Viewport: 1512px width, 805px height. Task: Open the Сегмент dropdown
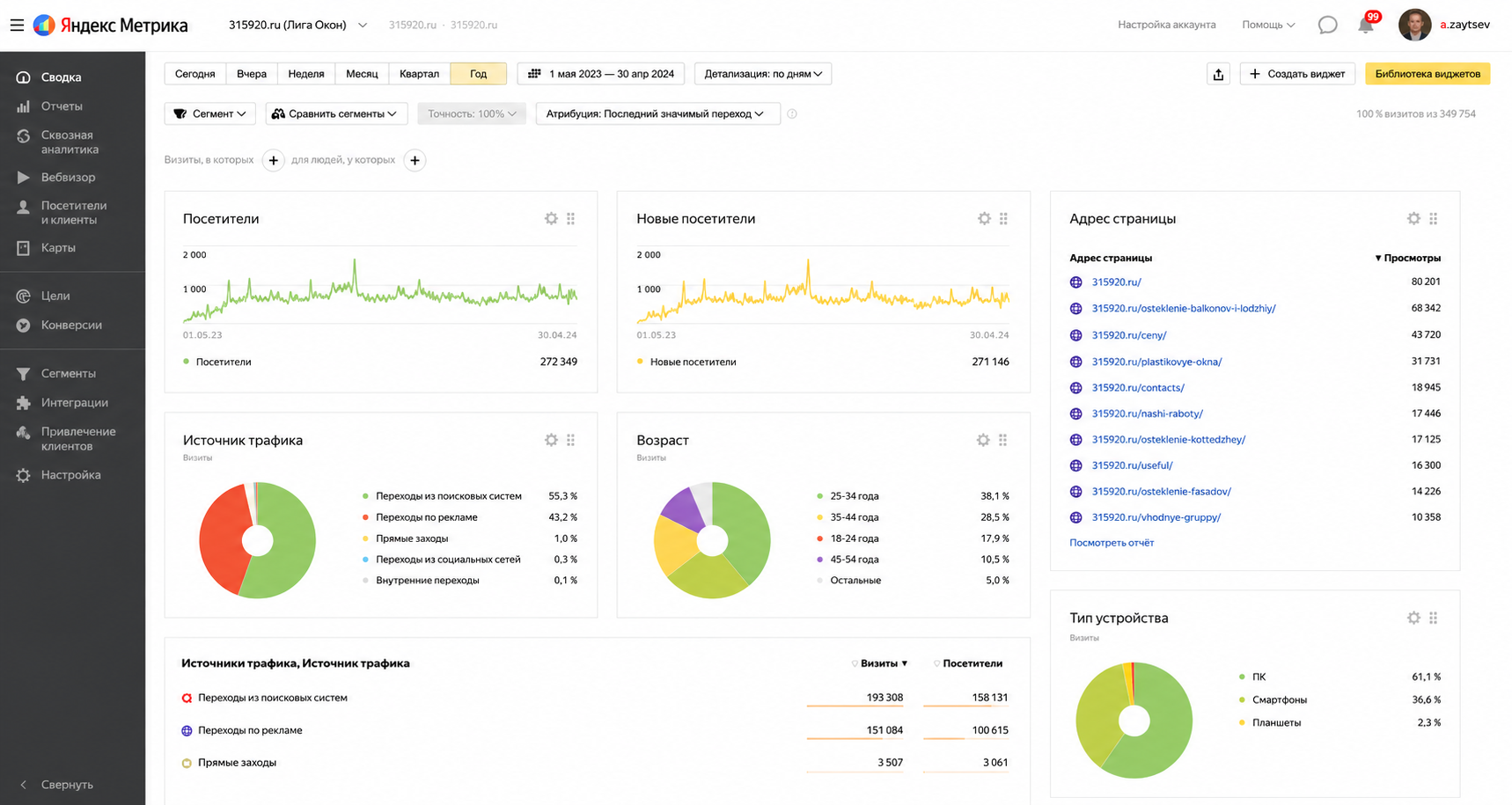(209, 113)
